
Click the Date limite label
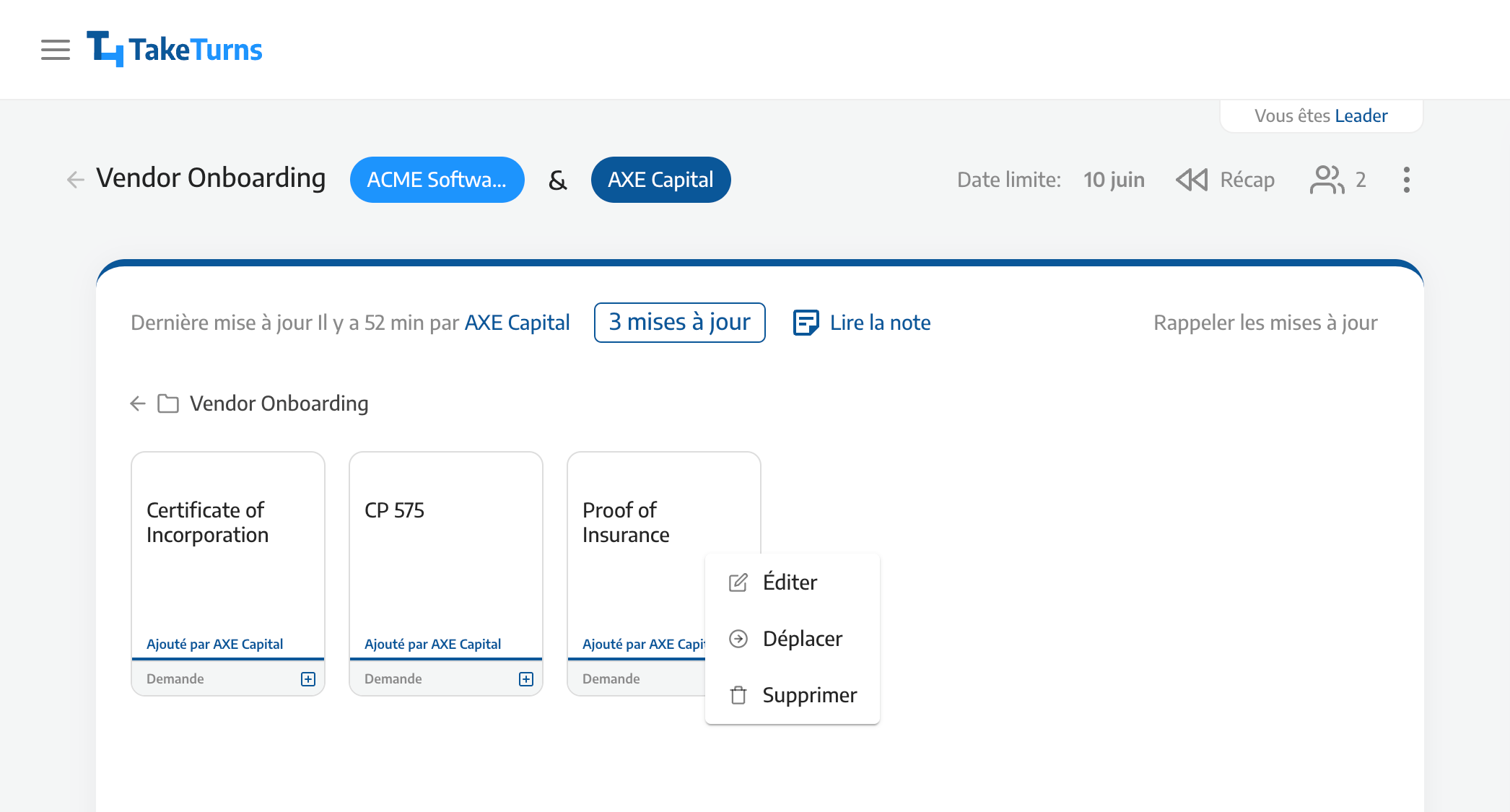1009,180
